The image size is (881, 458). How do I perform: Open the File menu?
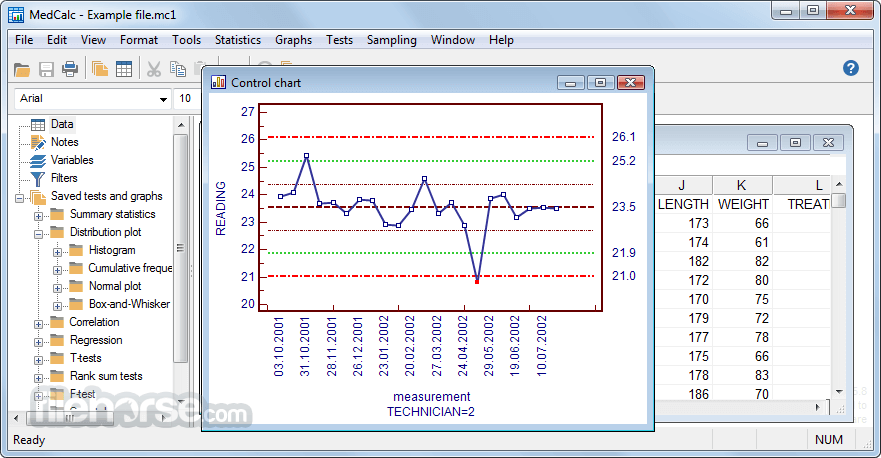pyautogui.click(x=24, y=40)
